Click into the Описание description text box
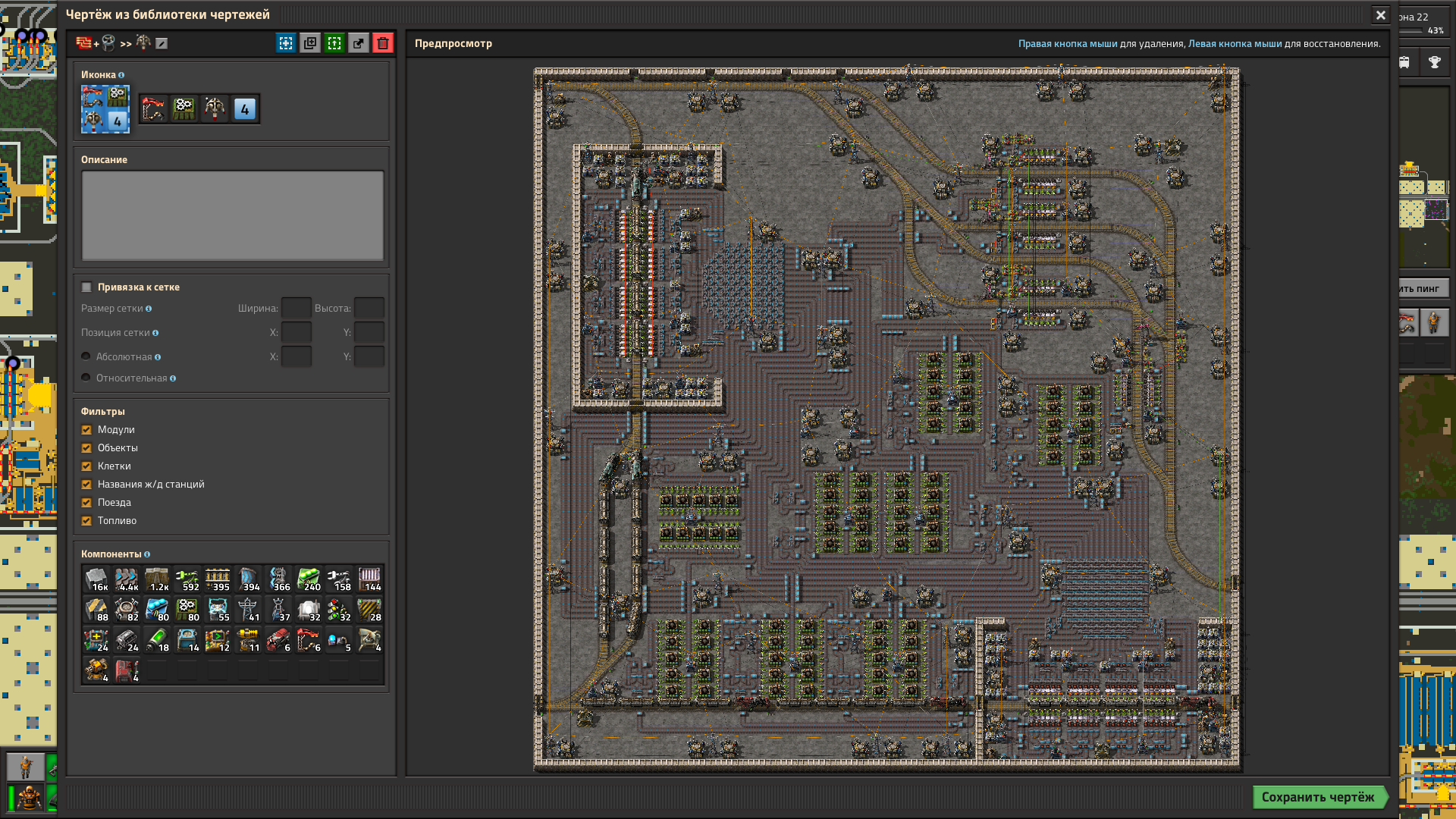 pos(233,215)
